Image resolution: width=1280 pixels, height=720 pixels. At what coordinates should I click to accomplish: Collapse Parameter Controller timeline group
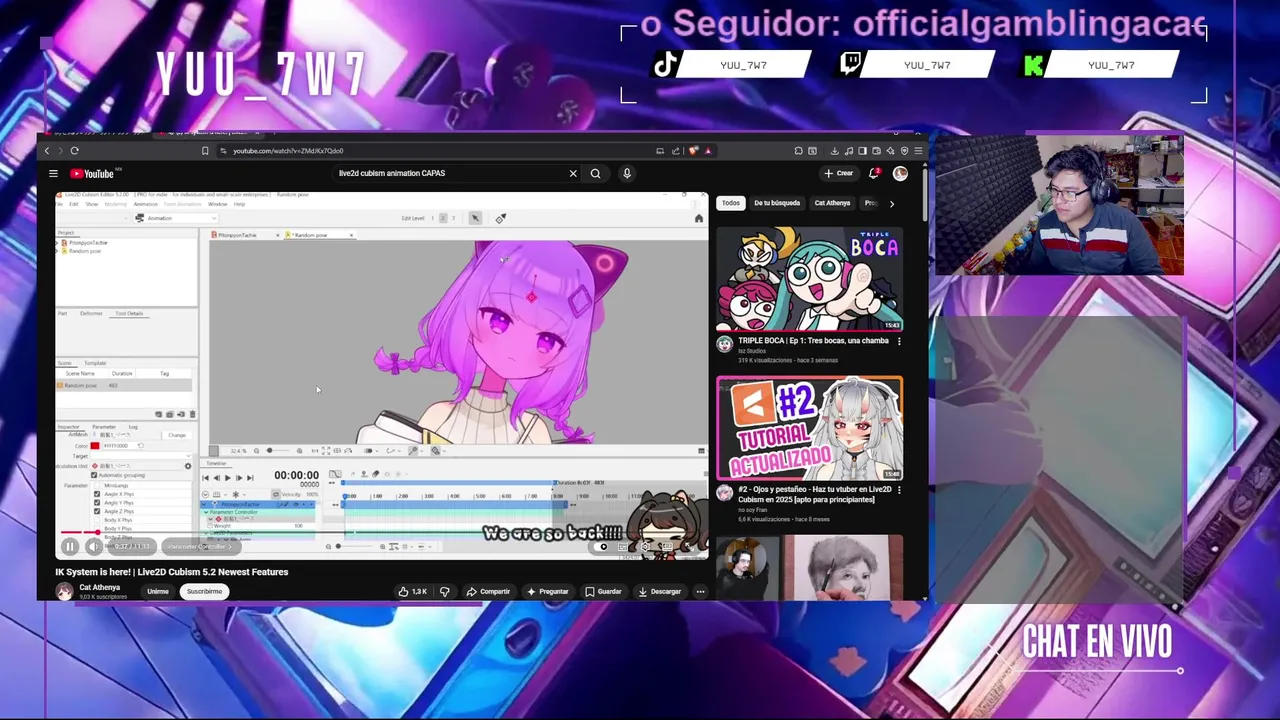(206, 512)
